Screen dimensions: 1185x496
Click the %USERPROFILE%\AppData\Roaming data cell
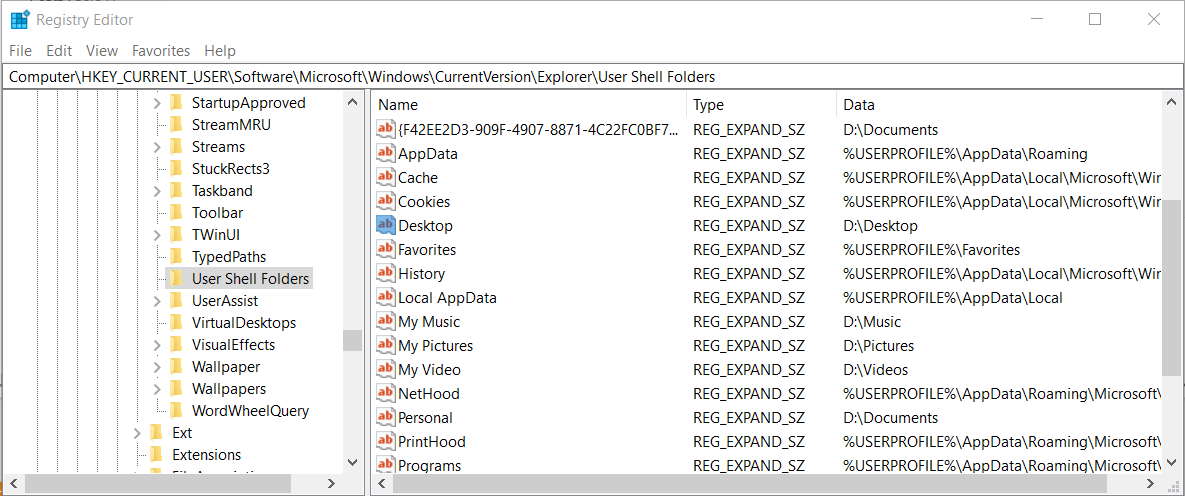pos(965,153)
